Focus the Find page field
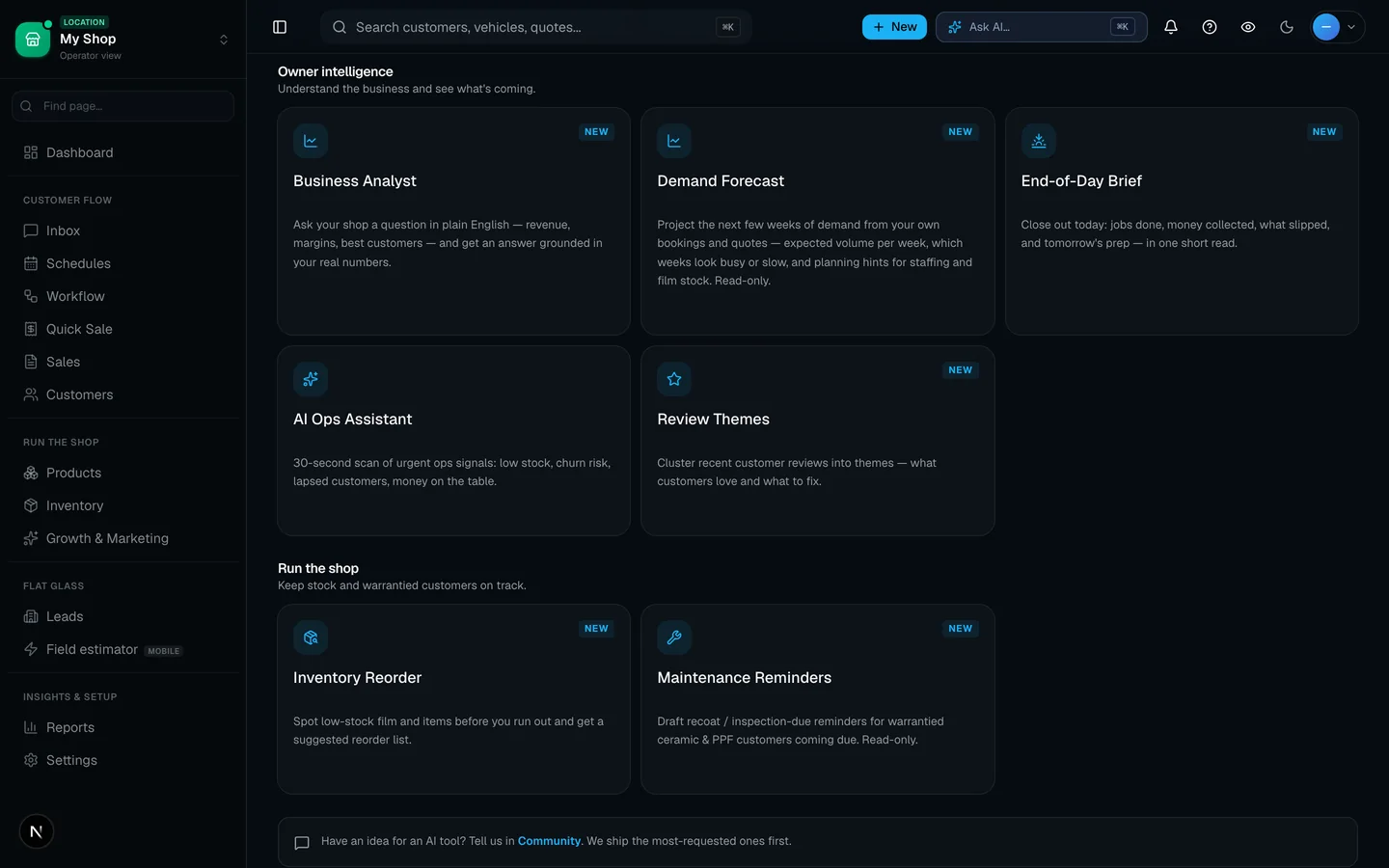The image size is (1389, 868). click(x=123, y=106)
